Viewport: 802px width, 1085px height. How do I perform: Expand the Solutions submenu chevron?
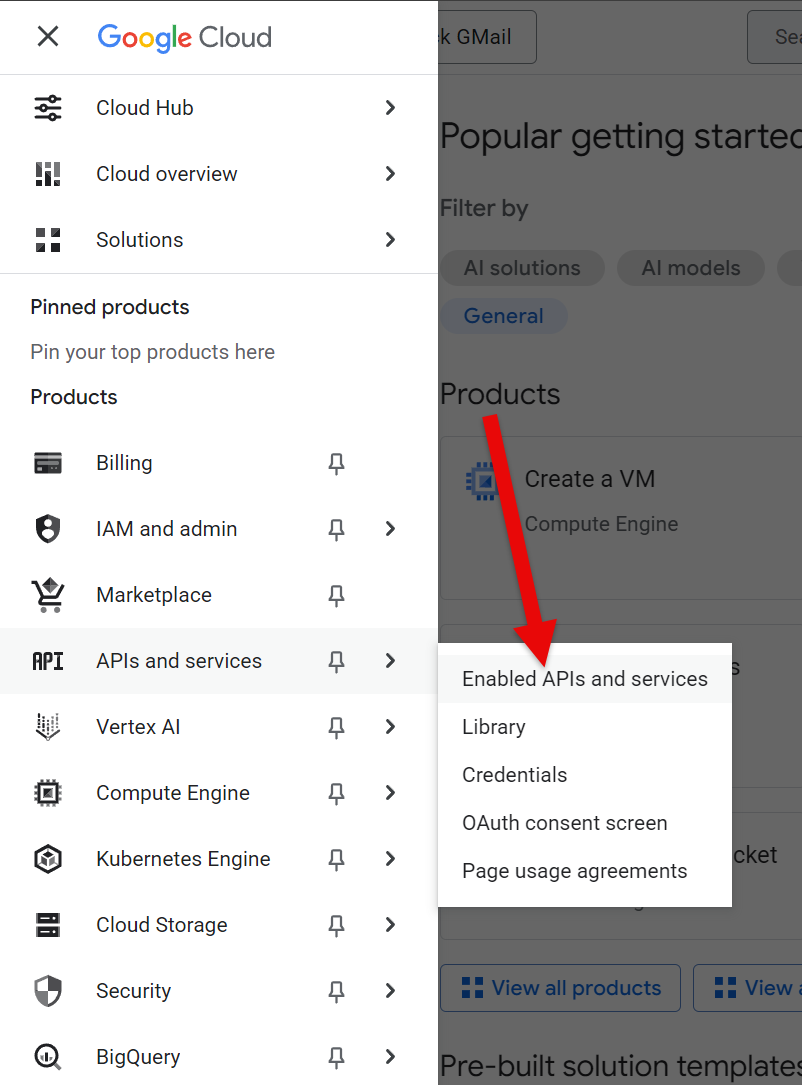(390, 240)
